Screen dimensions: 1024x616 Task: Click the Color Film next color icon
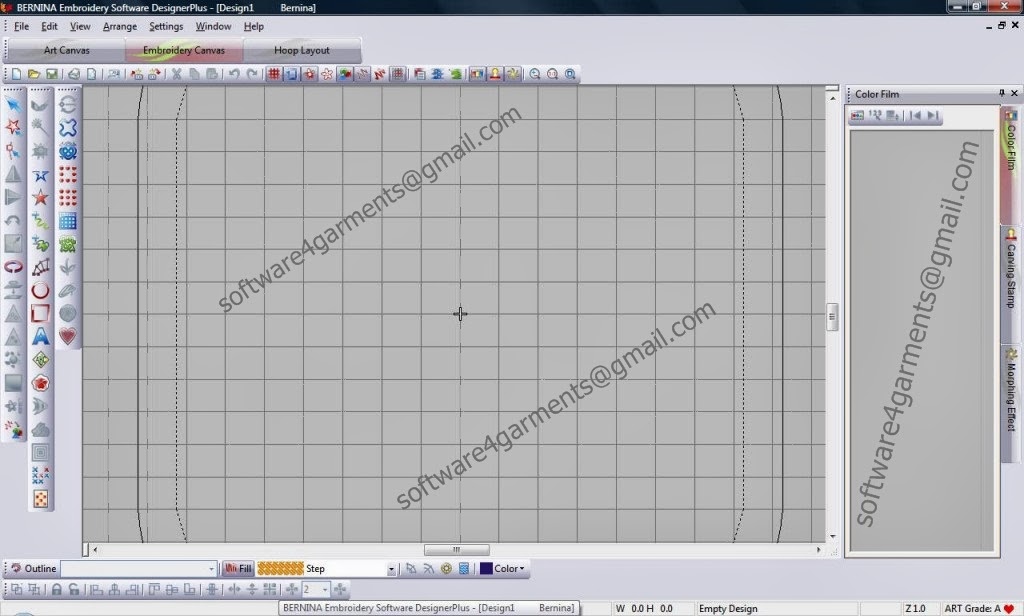(932, 116)
